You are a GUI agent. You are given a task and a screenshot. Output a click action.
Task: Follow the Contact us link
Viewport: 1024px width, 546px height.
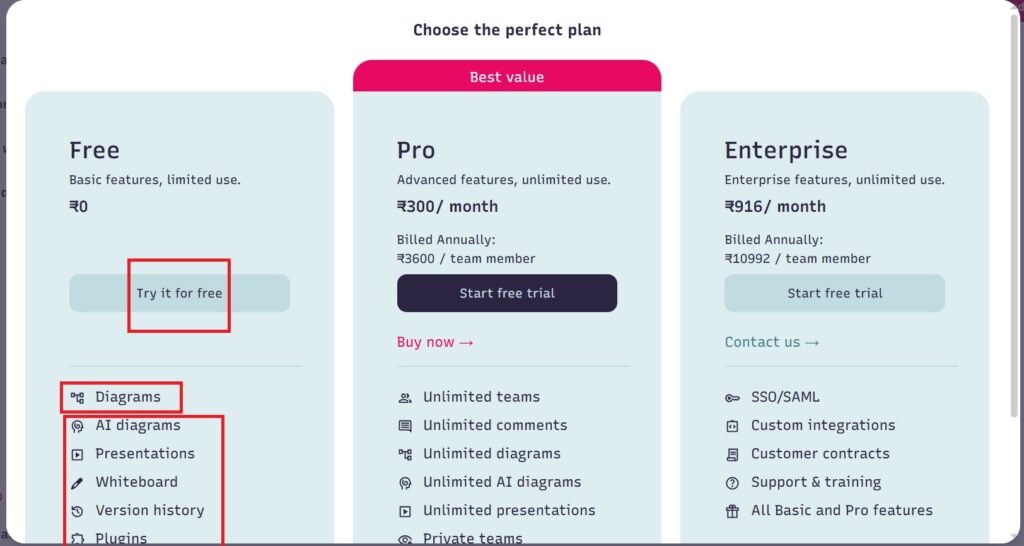coord(771,342)
